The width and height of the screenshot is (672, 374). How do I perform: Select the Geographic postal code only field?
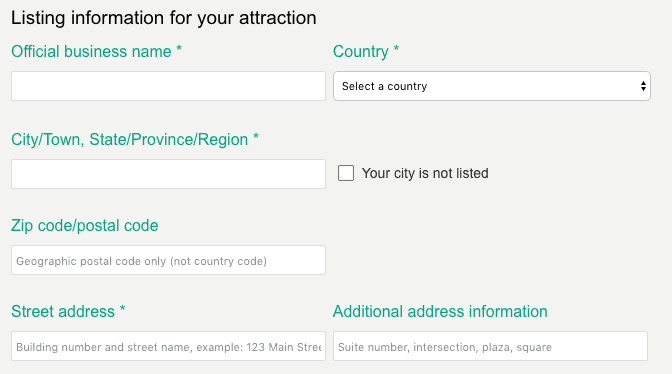[x=168, y=260]
